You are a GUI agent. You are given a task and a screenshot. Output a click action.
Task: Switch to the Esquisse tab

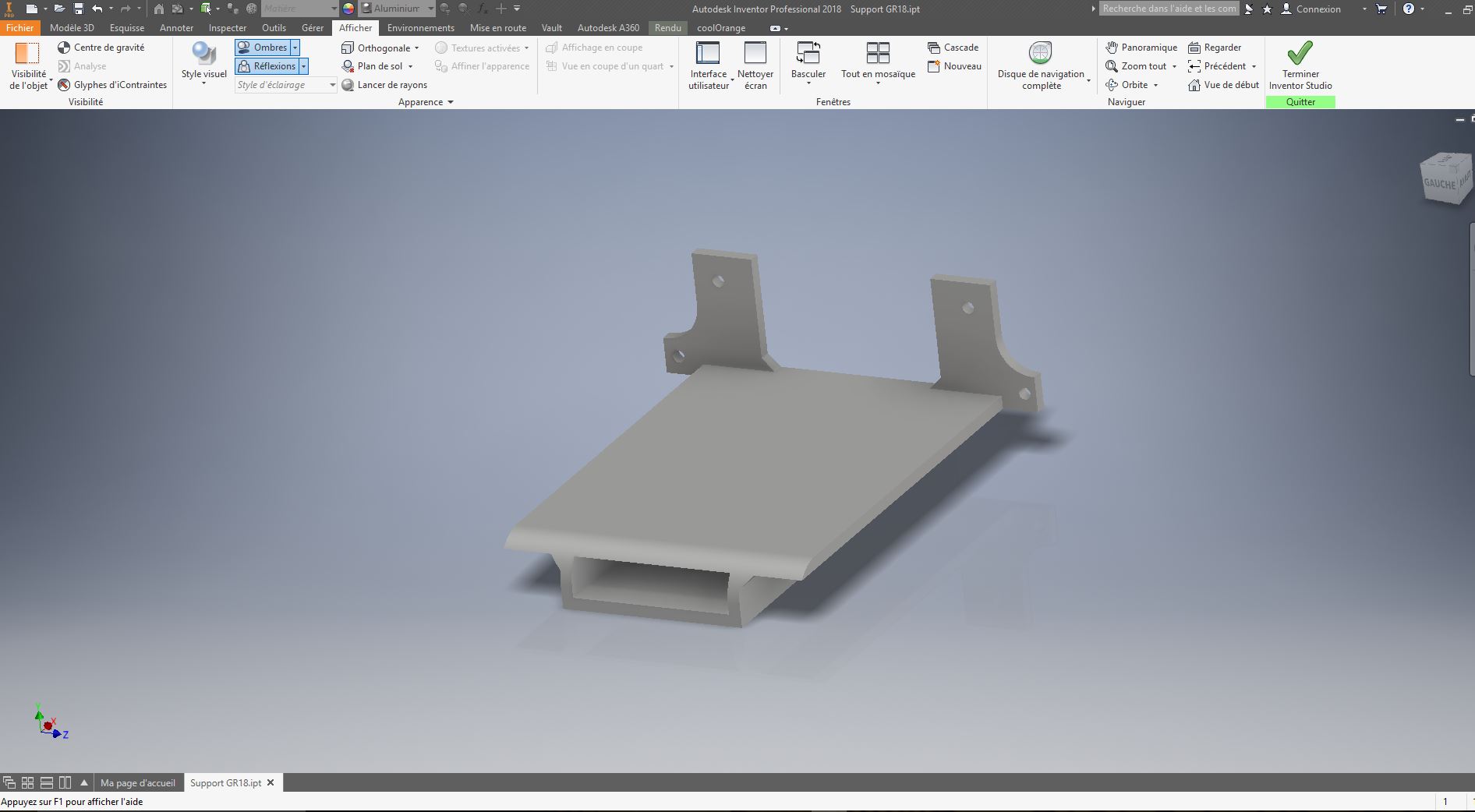(x=127, y=27)
